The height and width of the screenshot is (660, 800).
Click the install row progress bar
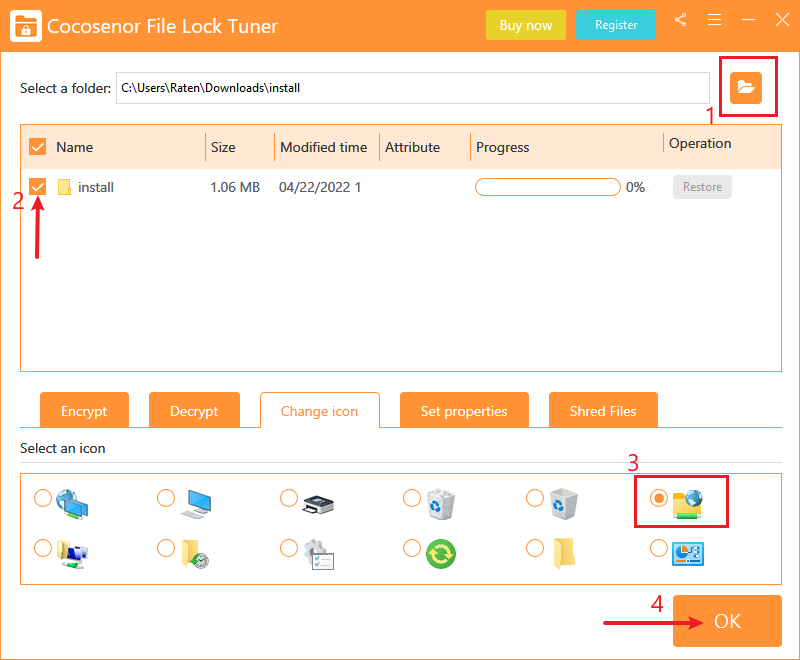(x=547, y=187)
